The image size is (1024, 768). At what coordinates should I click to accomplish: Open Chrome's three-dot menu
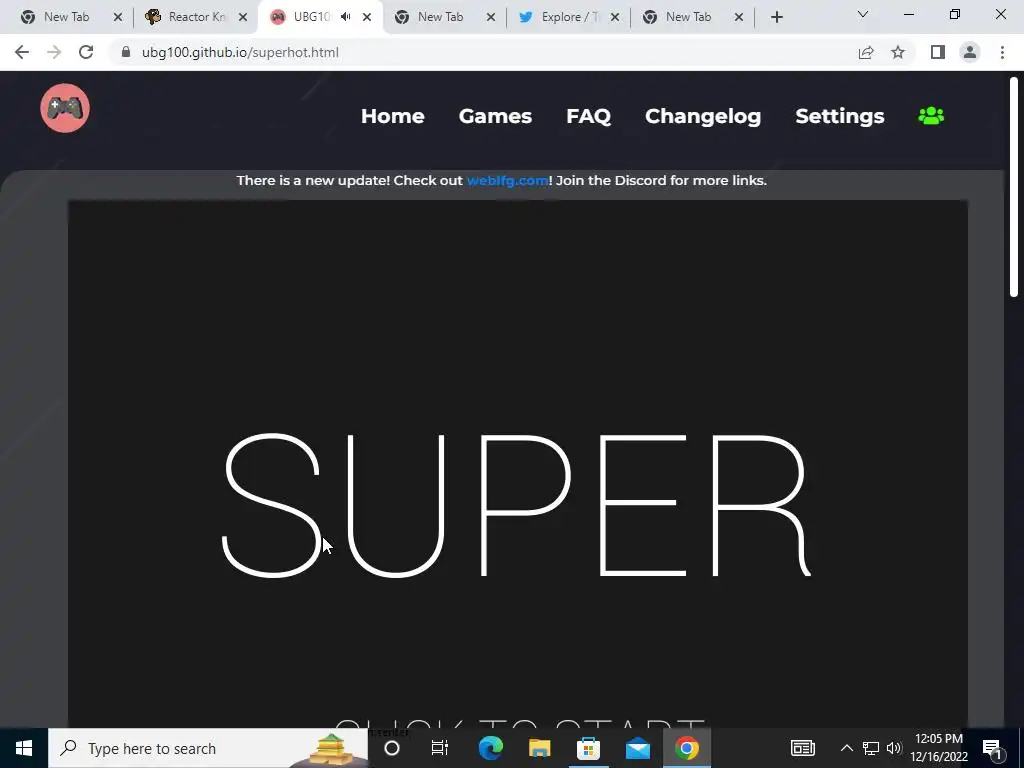click(1002, 52)
